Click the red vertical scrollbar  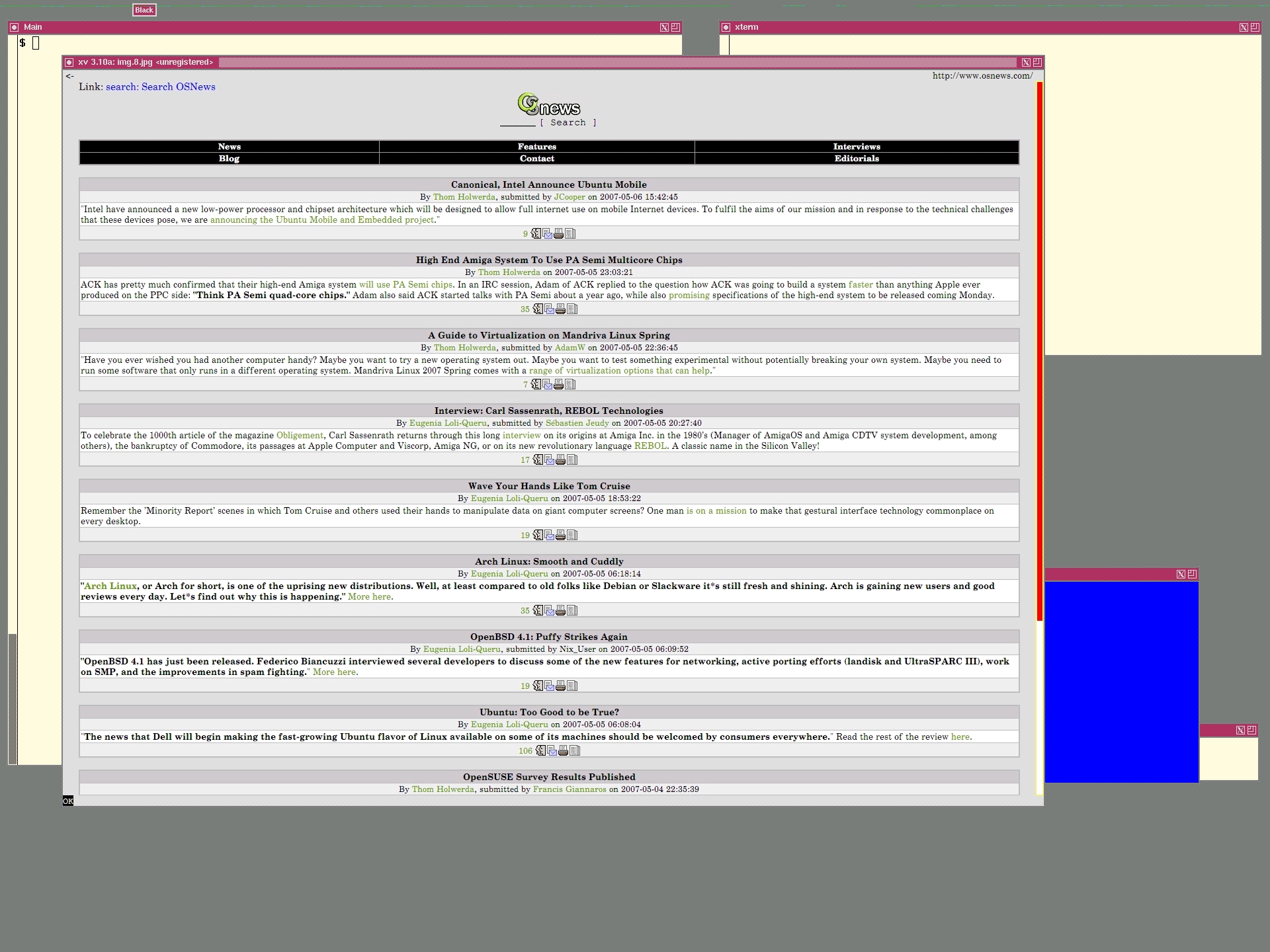[1039, 350]
